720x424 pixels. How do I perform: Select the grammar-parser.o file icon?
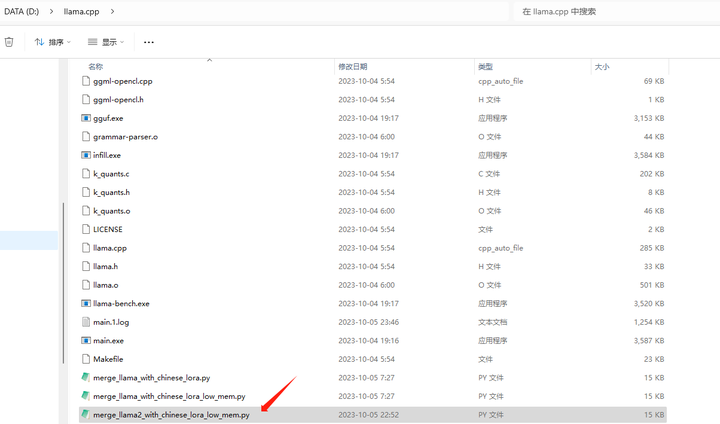pyautogui.click(x=86, y=137)
